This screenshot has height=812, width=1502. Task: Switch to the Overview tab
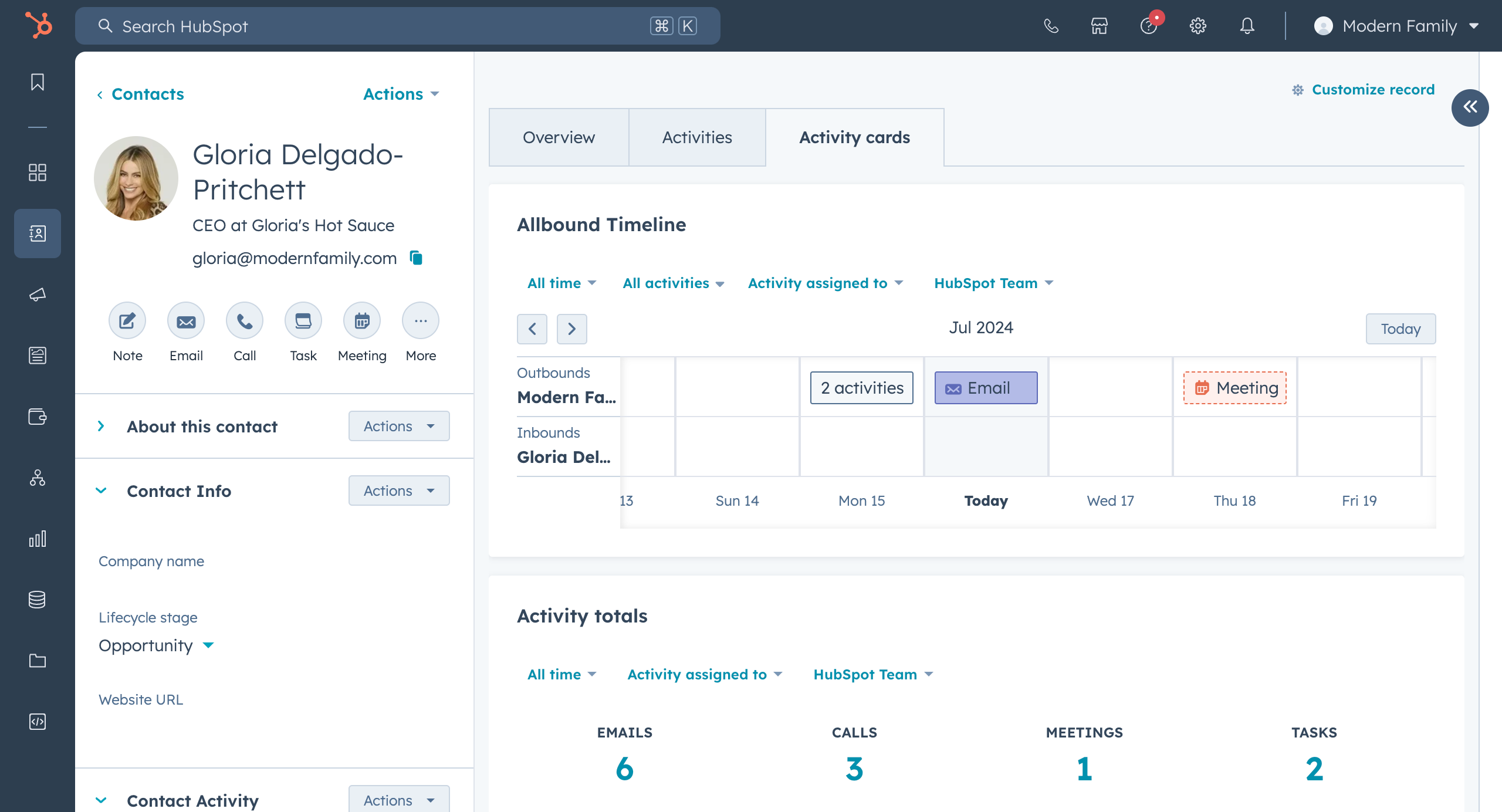pyautogui.click(x=558, y=137)
